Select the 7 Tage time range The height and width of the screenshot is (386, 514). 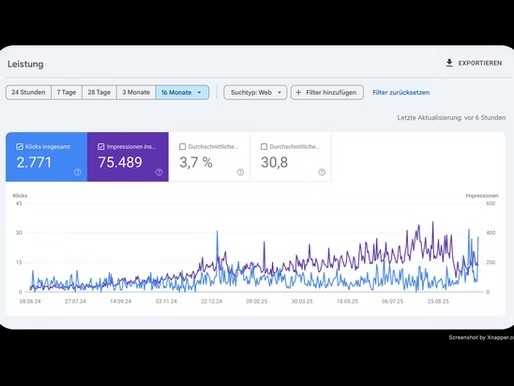tap(66, 92)
